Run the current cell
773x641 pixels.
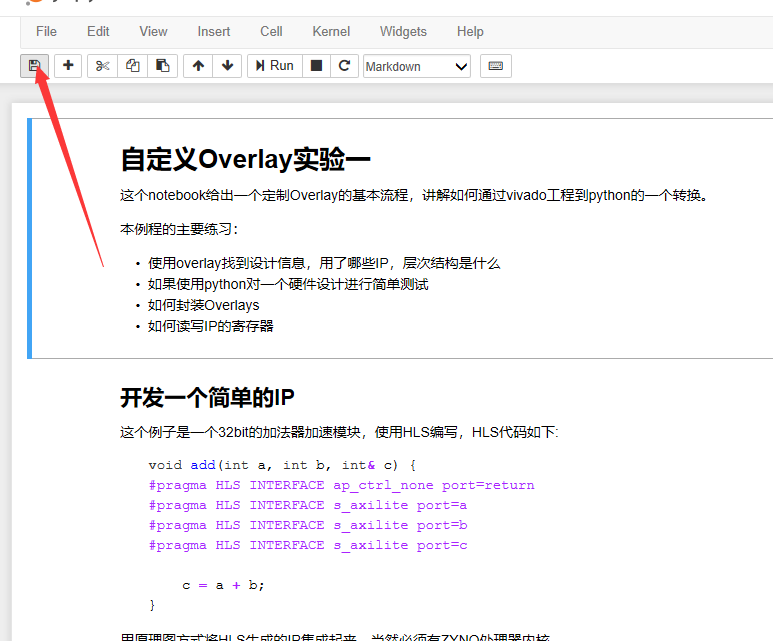point(275,66)
